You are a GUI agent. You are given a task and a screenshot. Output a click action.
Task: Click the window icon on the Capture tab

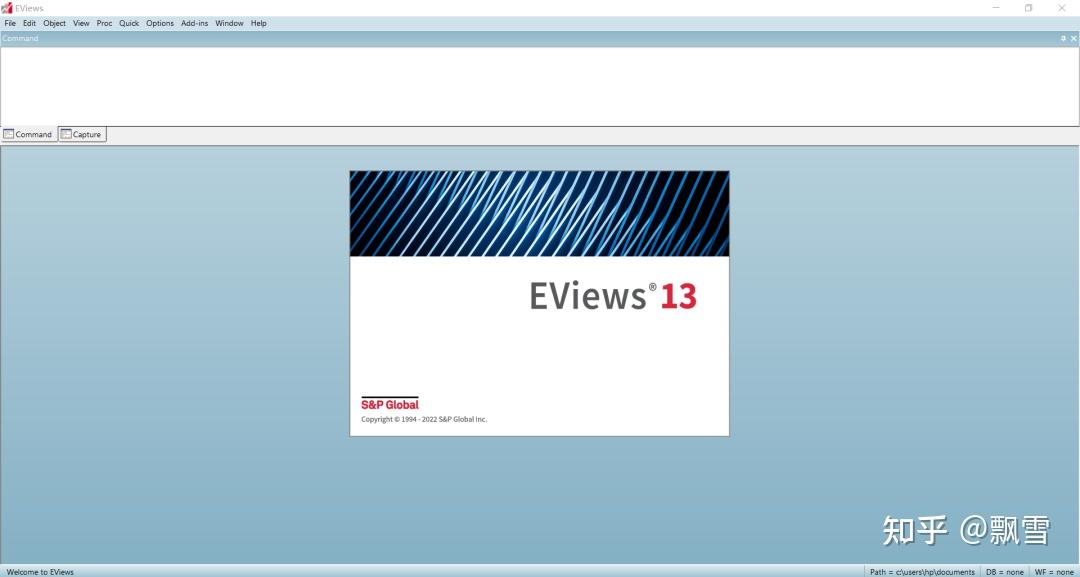click(64, 134)
